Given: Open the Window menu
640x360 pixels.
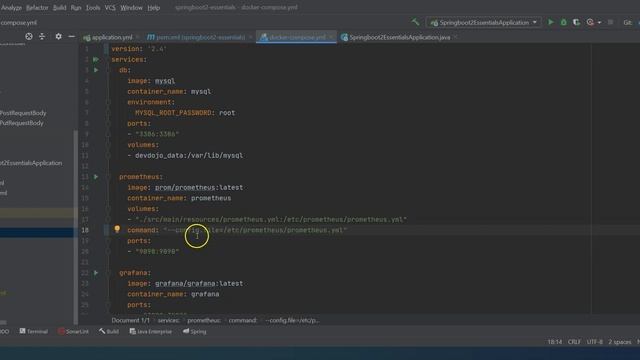Looking at the screenshot, I should 131,7.
